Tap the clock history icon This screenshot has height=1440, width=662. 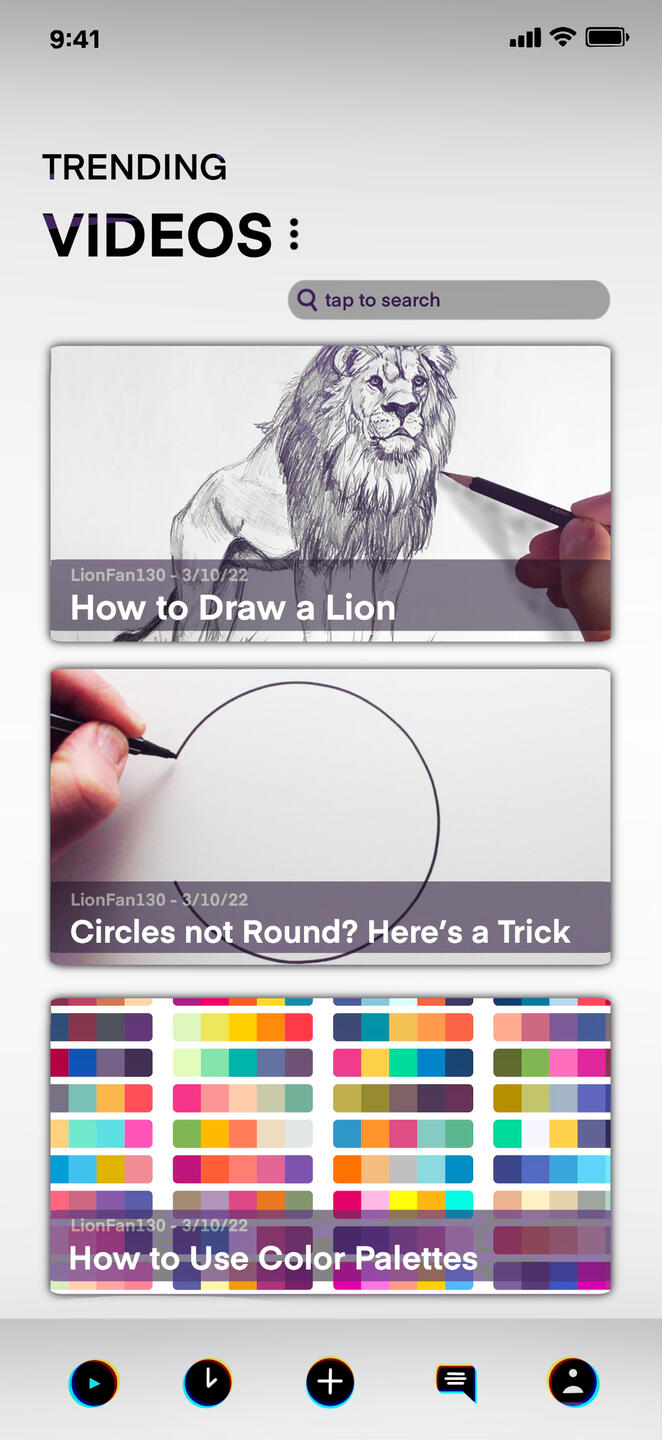pyautogui.click(x=208, y=1383)
